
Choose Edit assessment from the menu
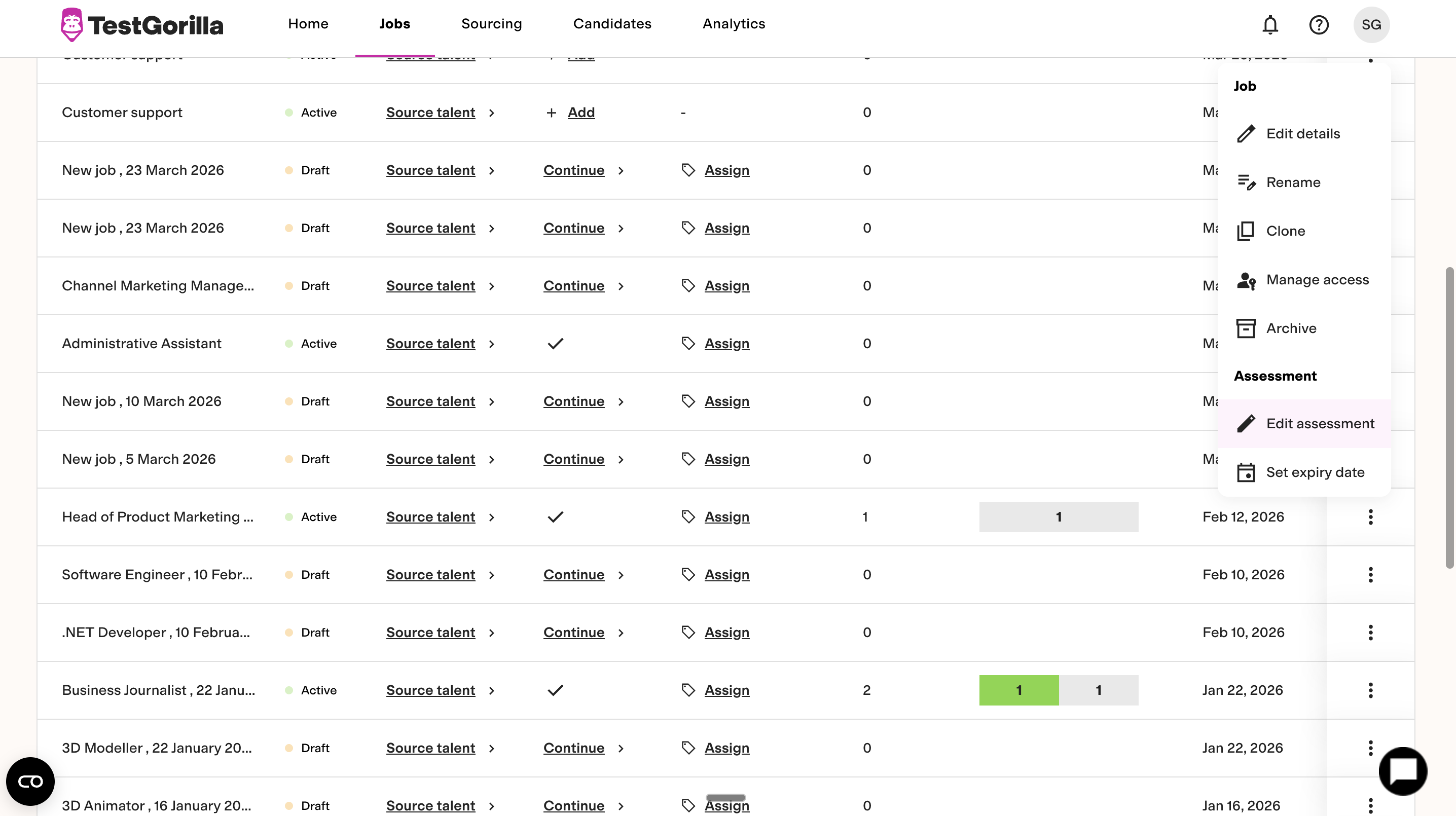pyautogui.click(x=1304, y=424)
